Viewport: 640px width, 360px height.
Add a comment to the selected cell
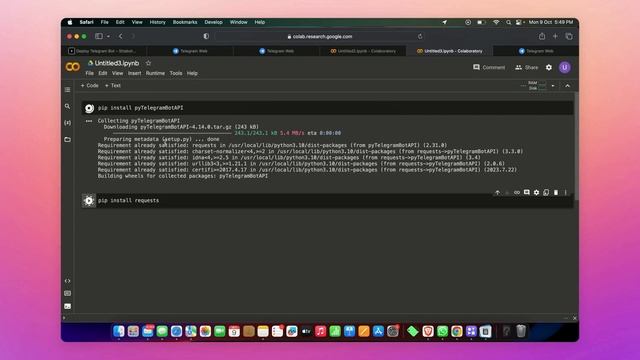click(x=527, y=192)
